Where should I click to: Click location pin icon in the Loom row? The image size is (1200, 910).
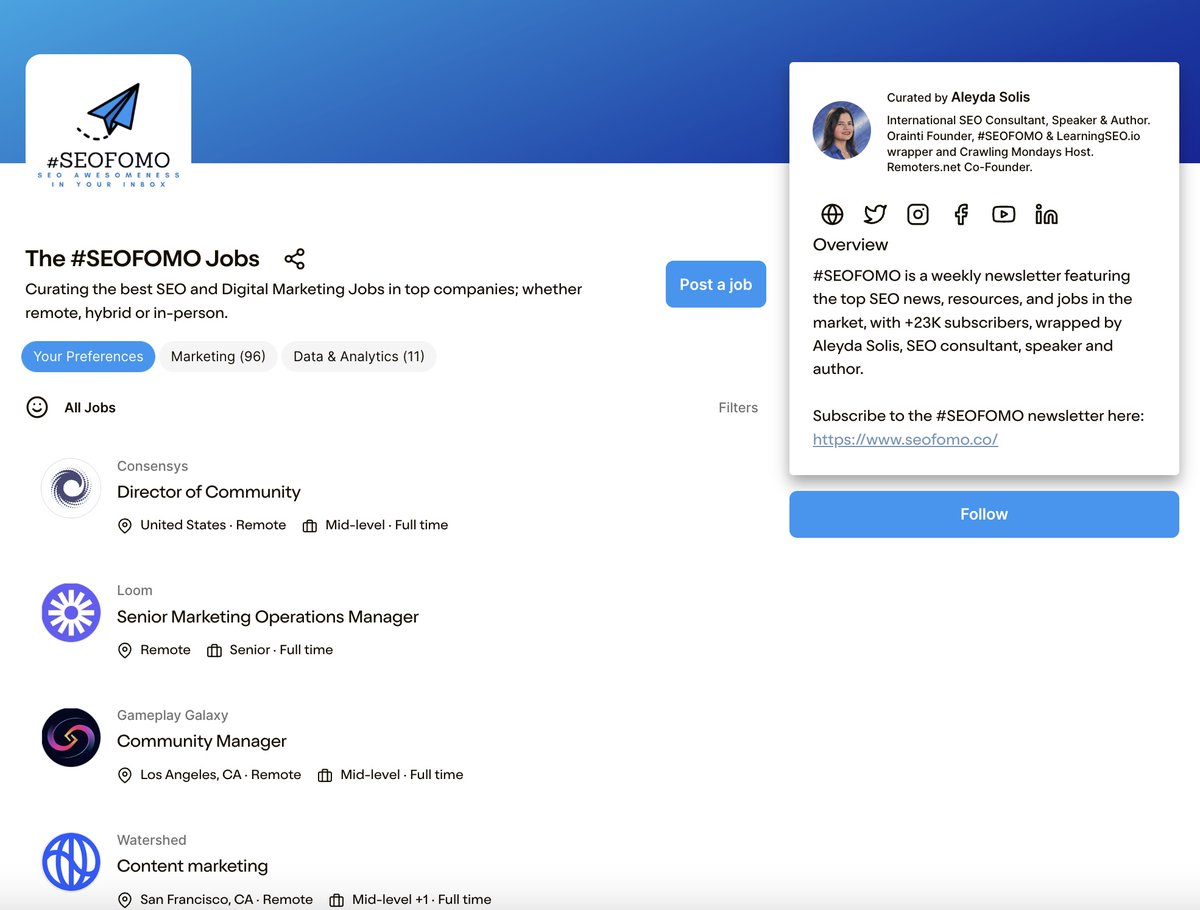[x=125, y=650]
